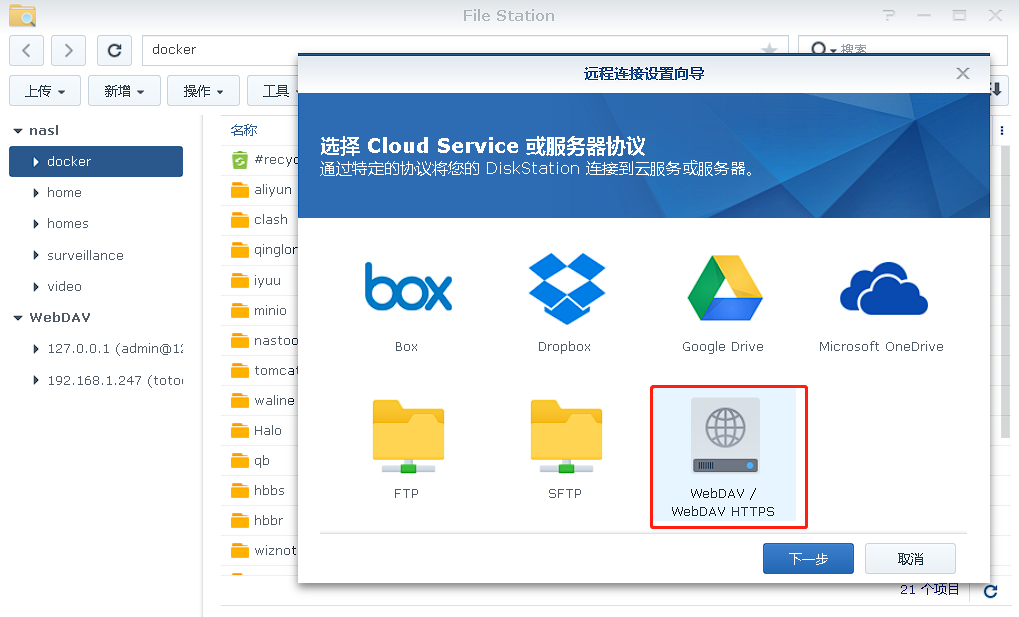Click the Halo folder icon
Viewport: 1019px width, 617px height.
[240, 430]
